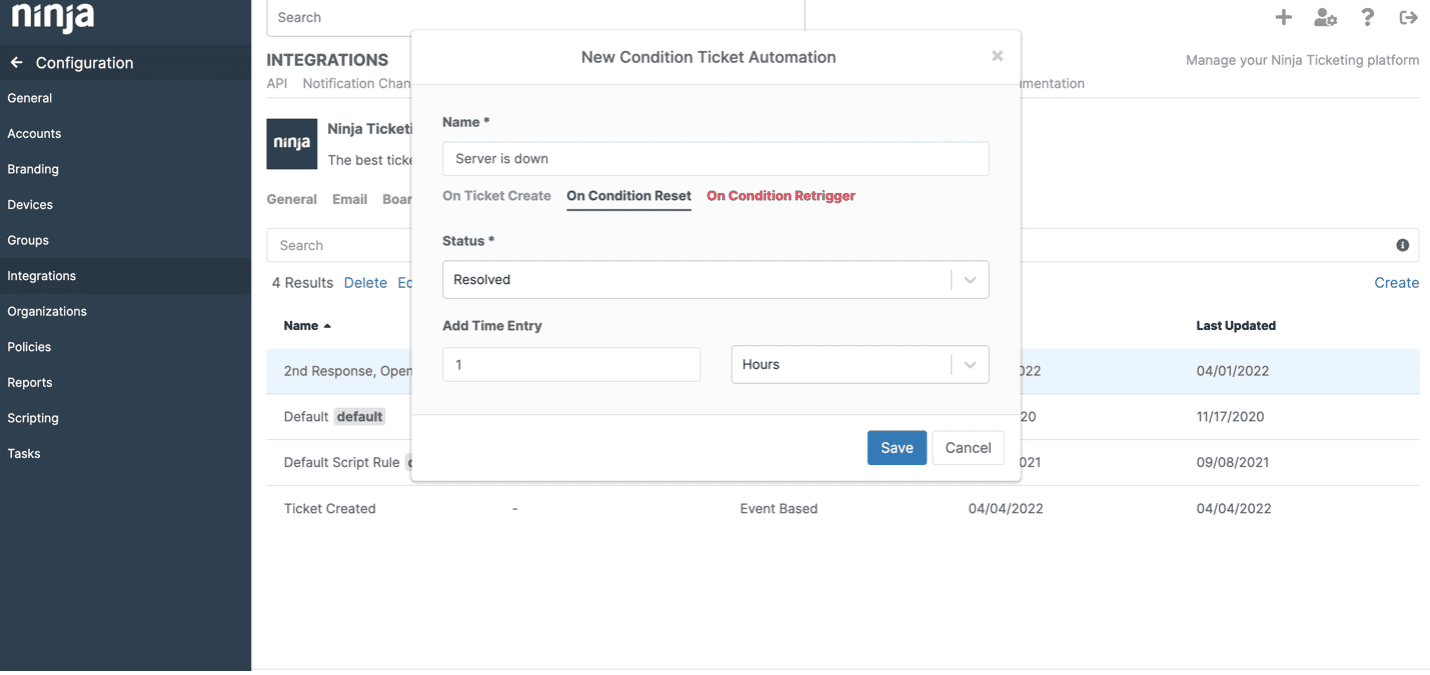1430x675 pixels.
Task: Focus the Add Time Entry number field
Action: [x=571, y=365]
